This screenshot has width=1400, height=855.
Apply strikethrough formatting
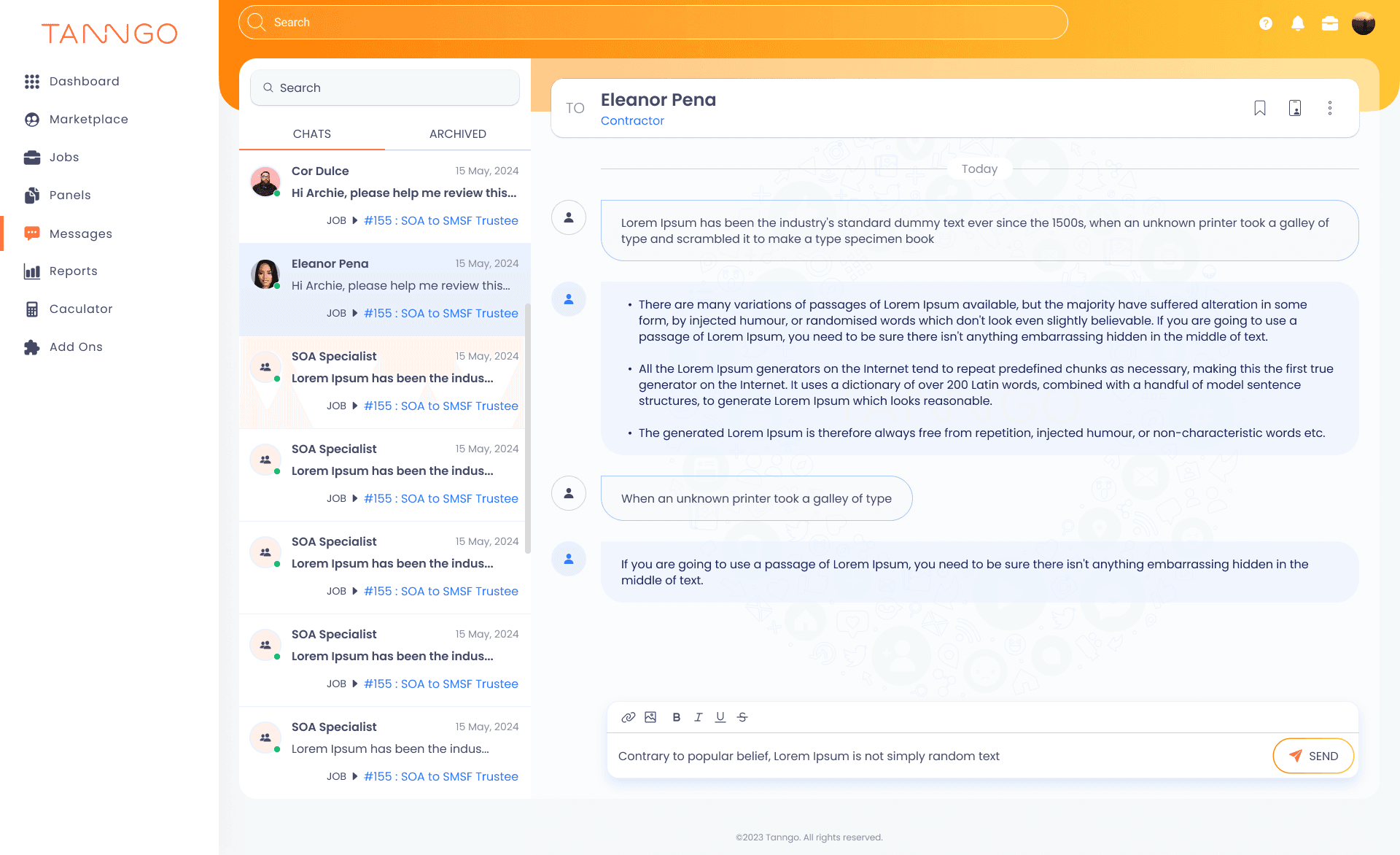pos(742,717)
